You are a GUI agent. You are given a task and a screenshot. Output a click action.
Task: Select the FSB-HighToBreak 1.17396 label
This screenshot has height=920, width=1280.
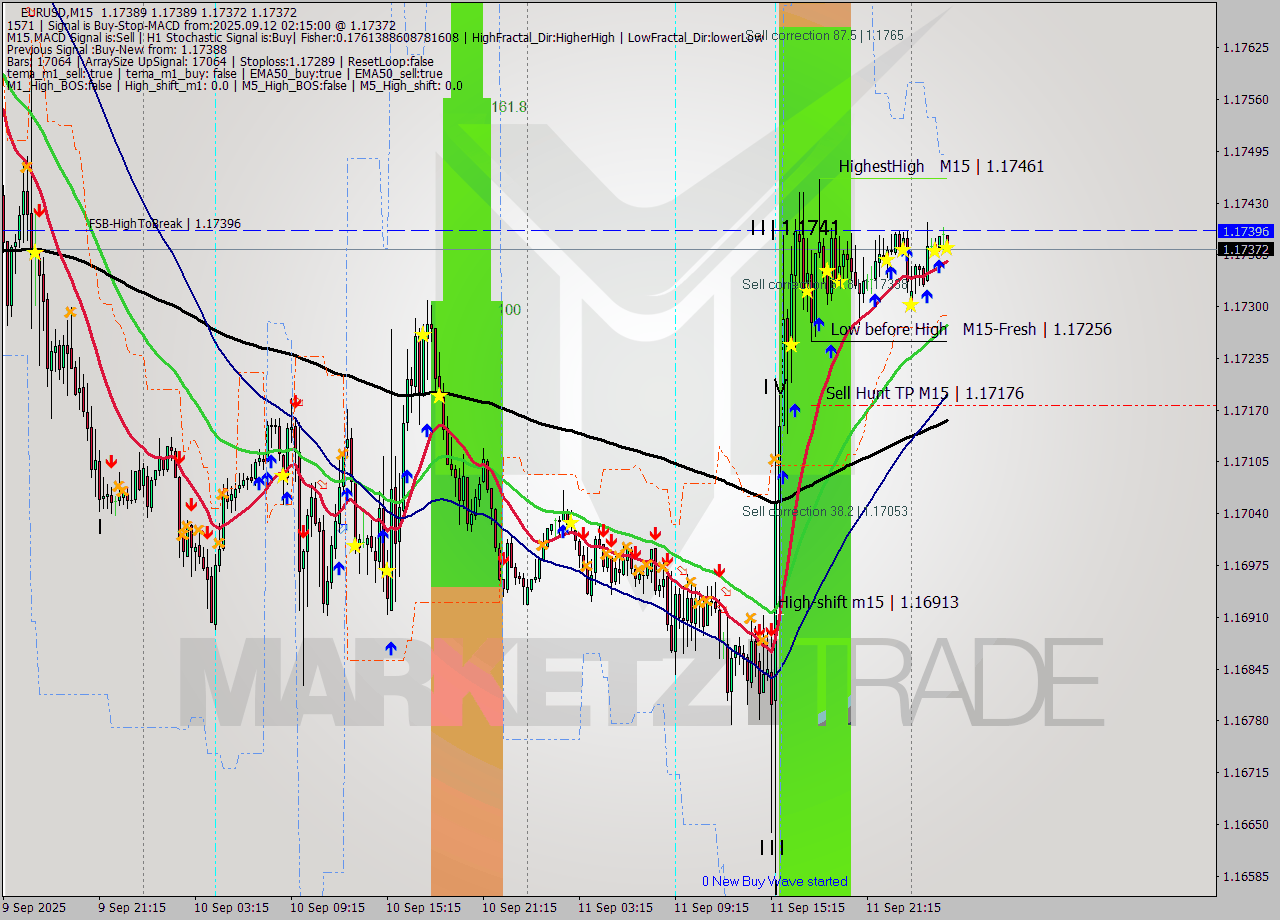[165, 223]
